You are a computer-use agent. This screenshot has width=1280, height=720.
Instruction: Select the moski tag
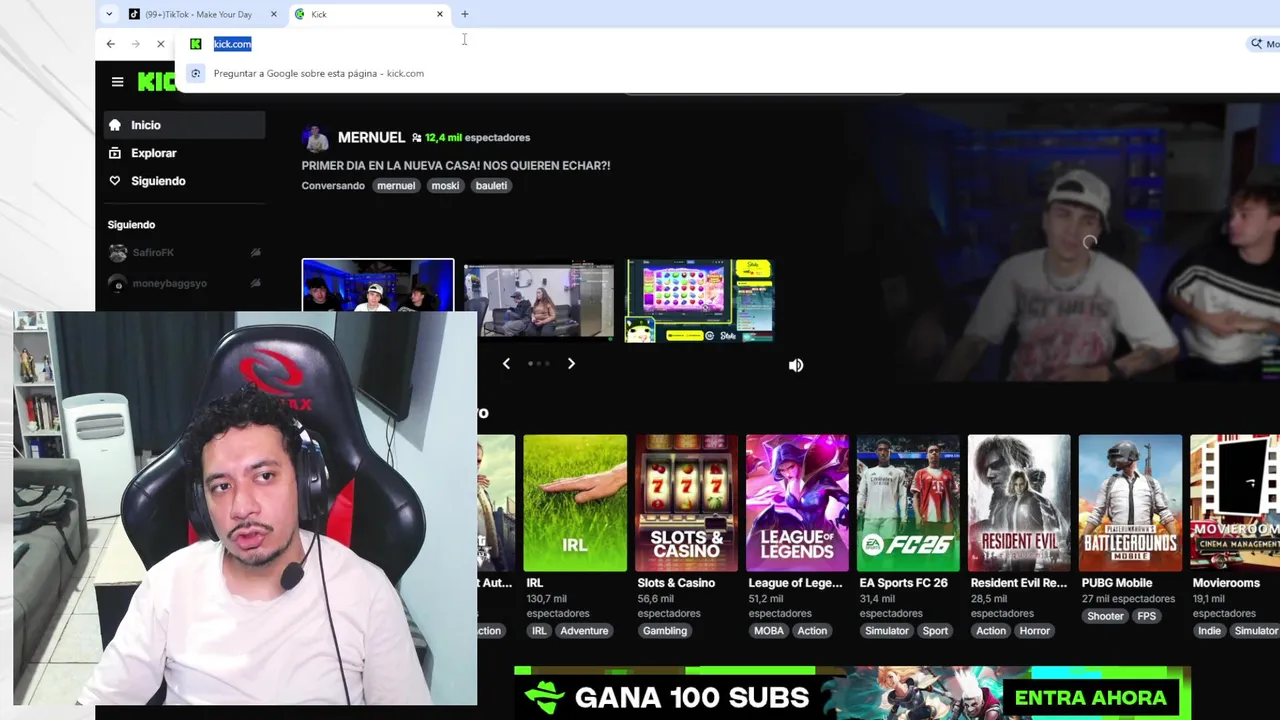445,186
